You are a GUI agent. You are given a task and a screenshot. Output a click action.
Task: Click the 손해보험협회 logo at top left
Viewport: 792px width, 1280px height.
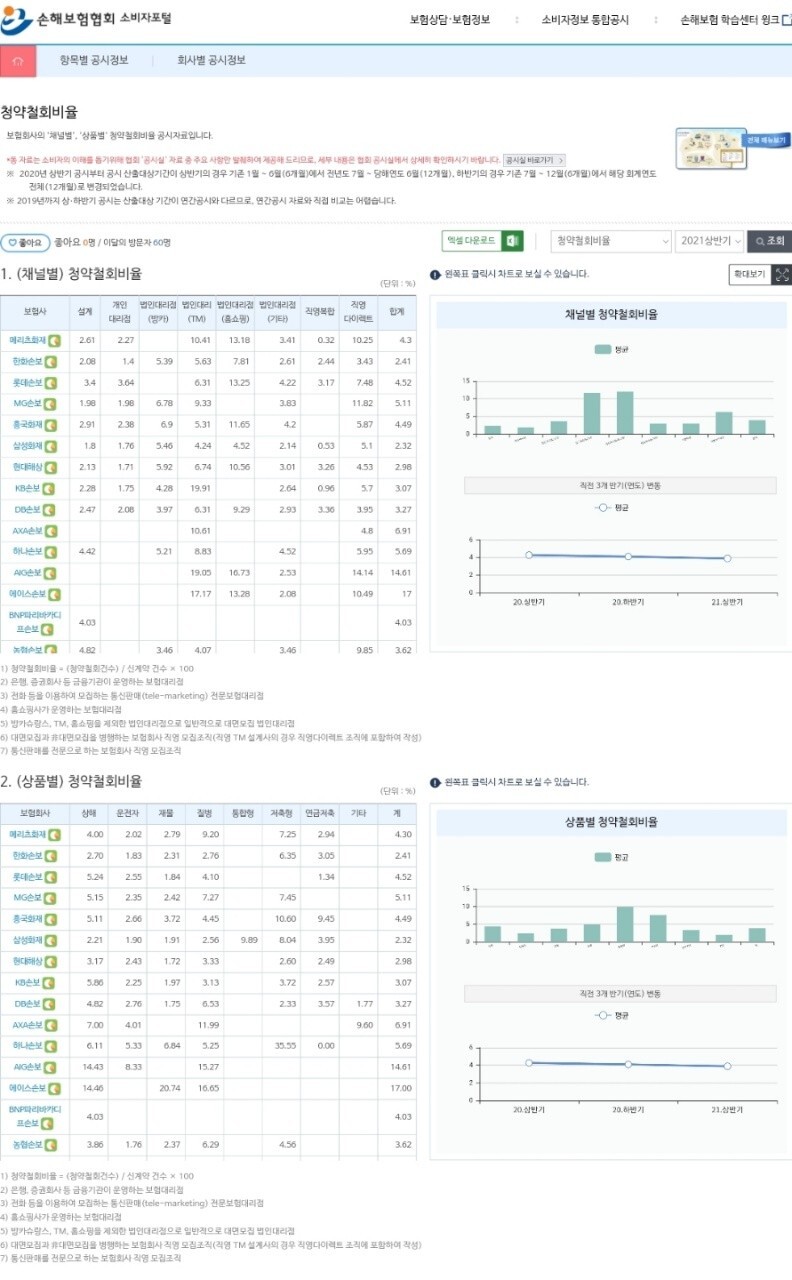pyautogui.click(x=88, y=19)
